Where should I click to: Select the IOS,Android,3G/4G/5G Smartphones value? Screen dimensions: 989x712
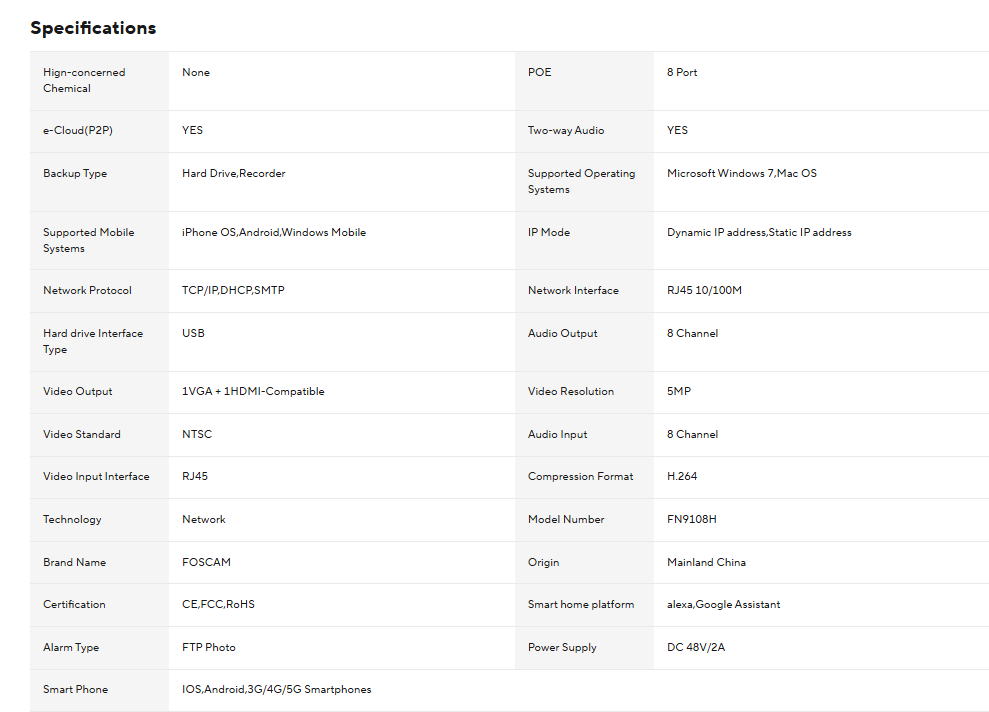coord(276,689)
